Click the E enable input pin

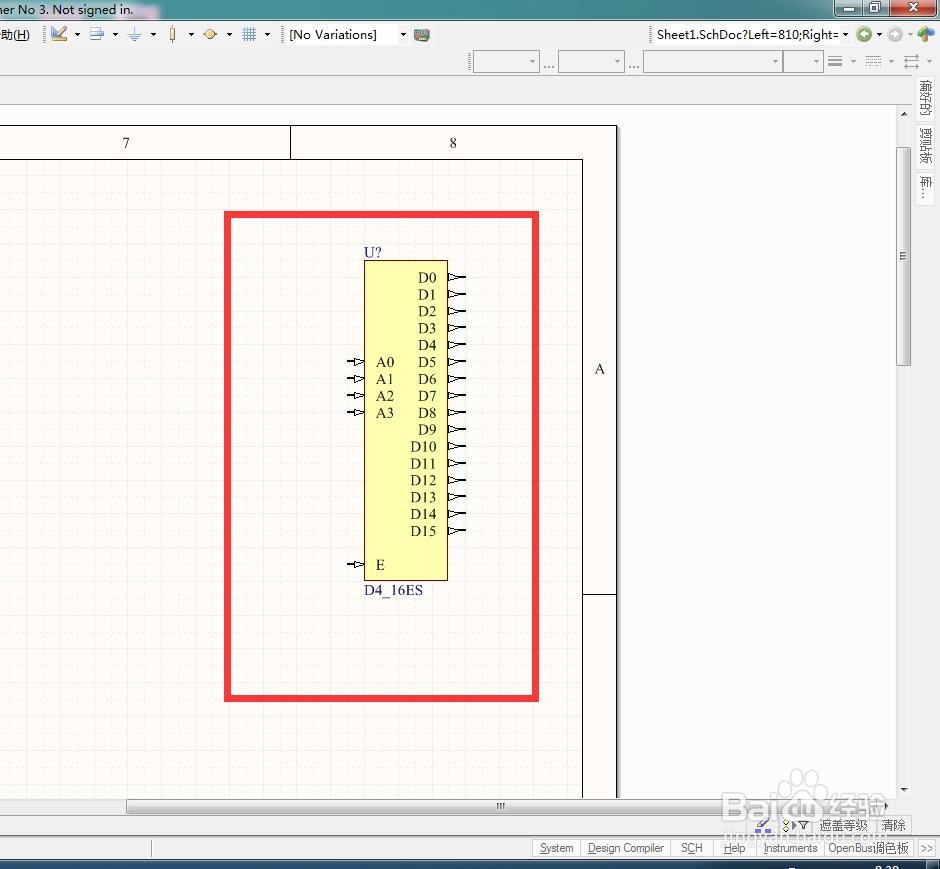(x=355, y=565)
